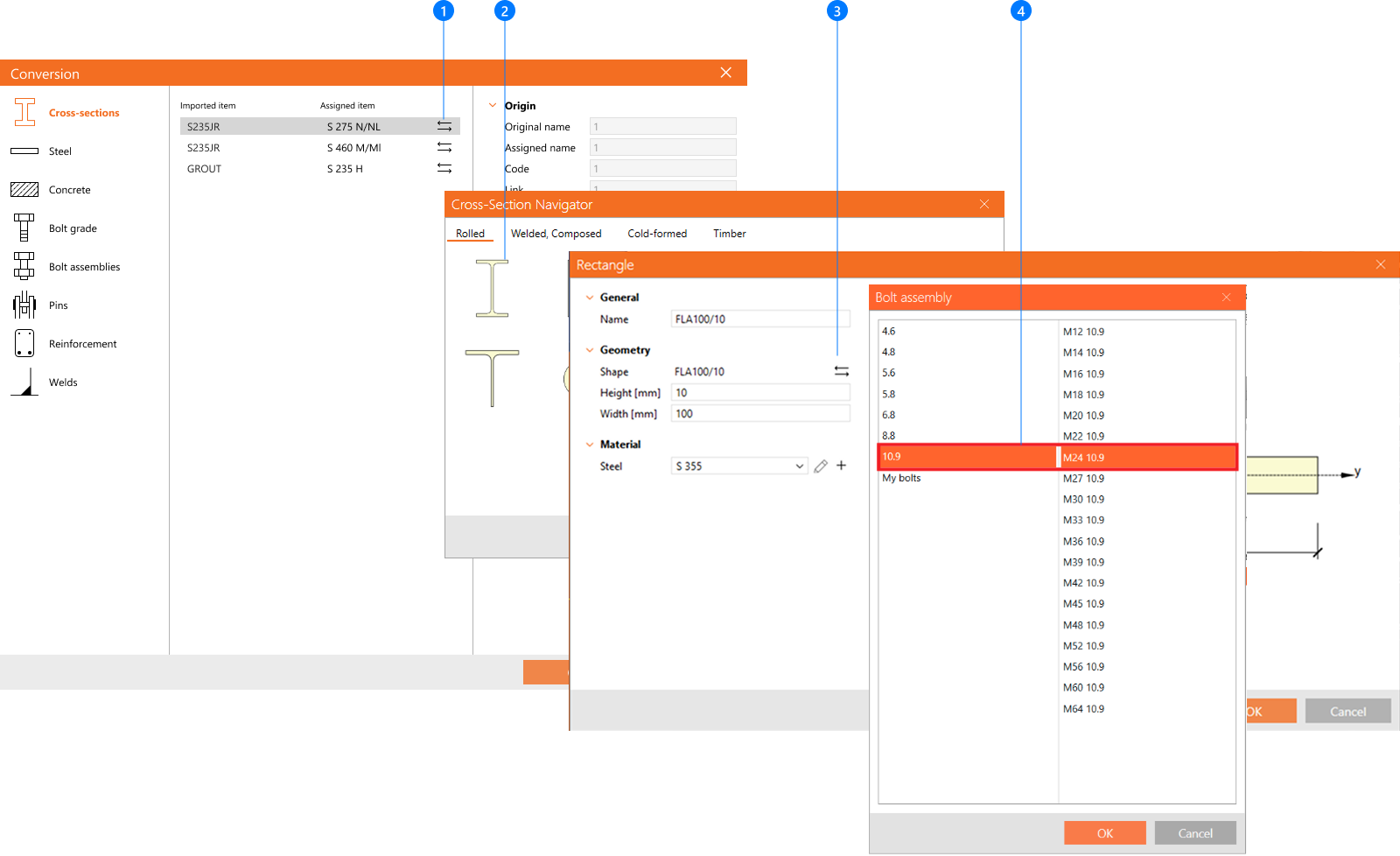The image size is (1400, 856).
Task: Collapse the Geometry section
Action: (x=590, y=350)
